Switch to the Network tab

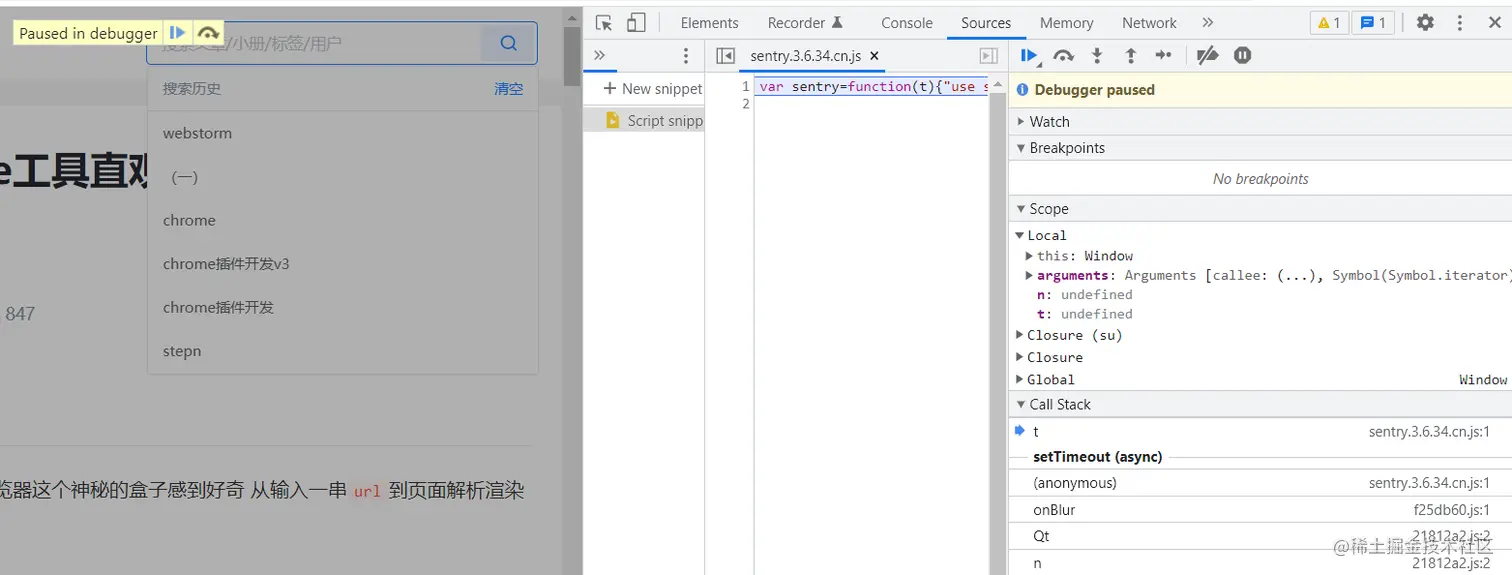pyautogui.click(x=1149, y=22)
